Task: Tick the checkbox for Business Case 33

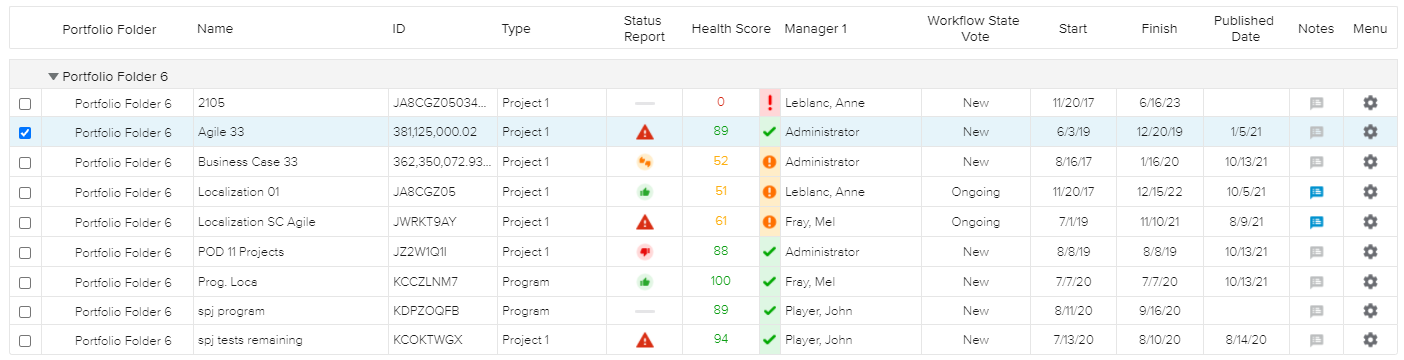Action: coord(25,162)
